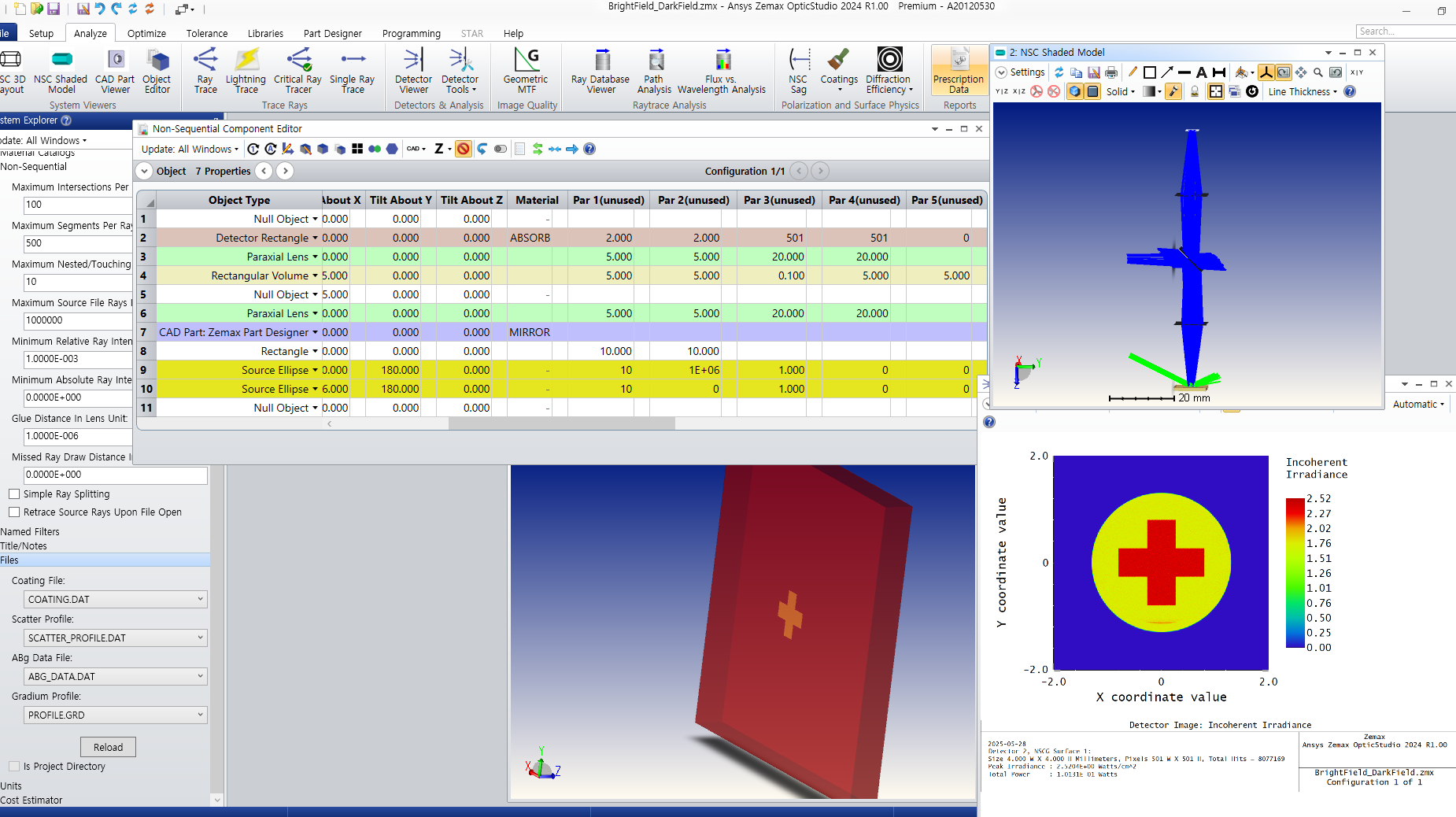Open the CAD Part Viewer
The width and height of the screenshot is (1456, 817).
[115, 72]
